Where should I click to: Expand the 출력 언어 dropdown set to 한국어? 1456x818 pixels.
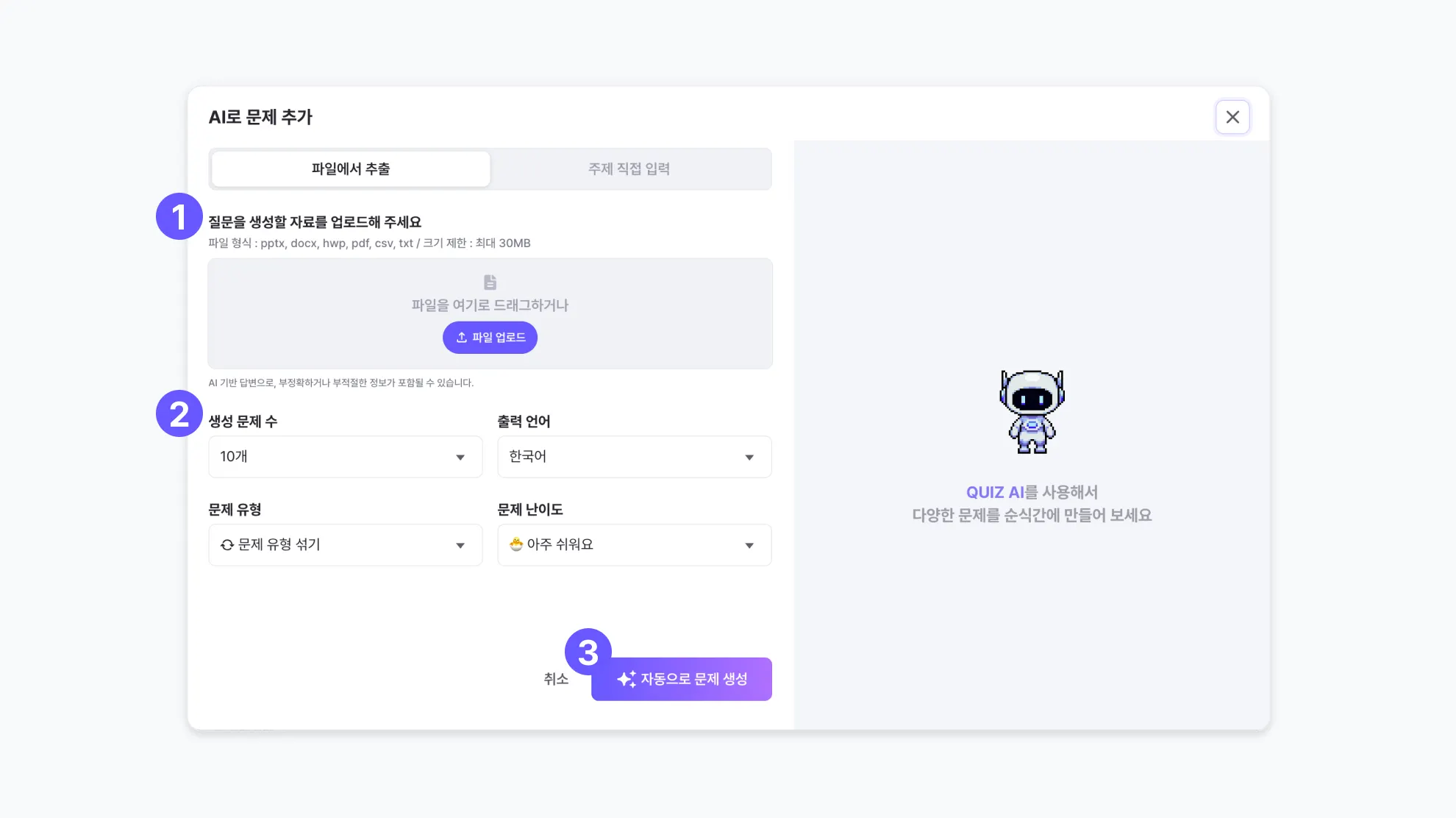tap(635, 457)
